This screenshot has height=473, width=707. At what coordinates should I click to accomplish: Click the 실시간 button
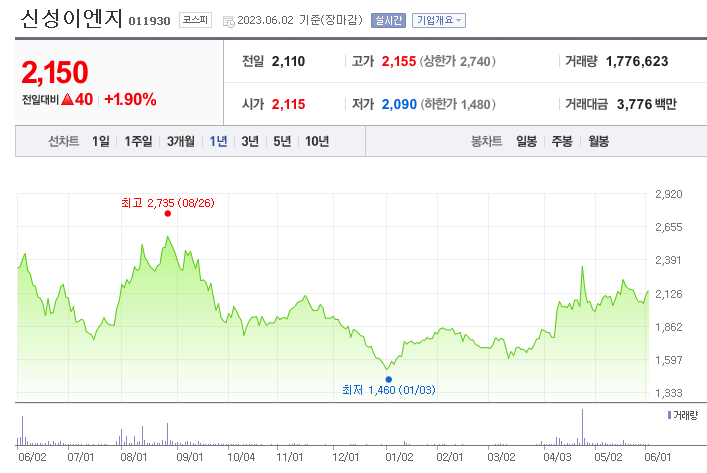(388, 20)
